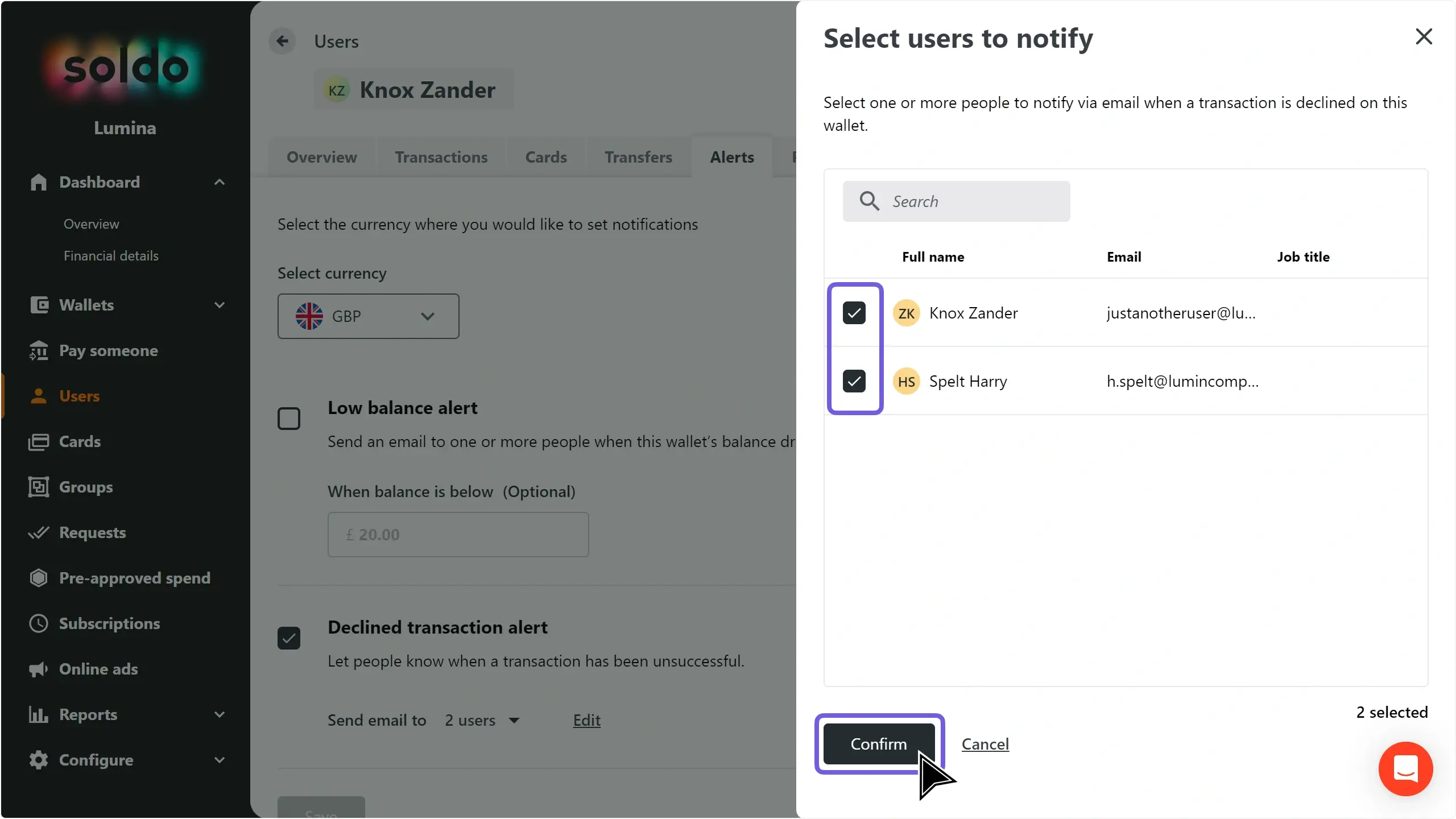Open the GBP currency dropdown

pyautogui.click(x=369, y=316)
